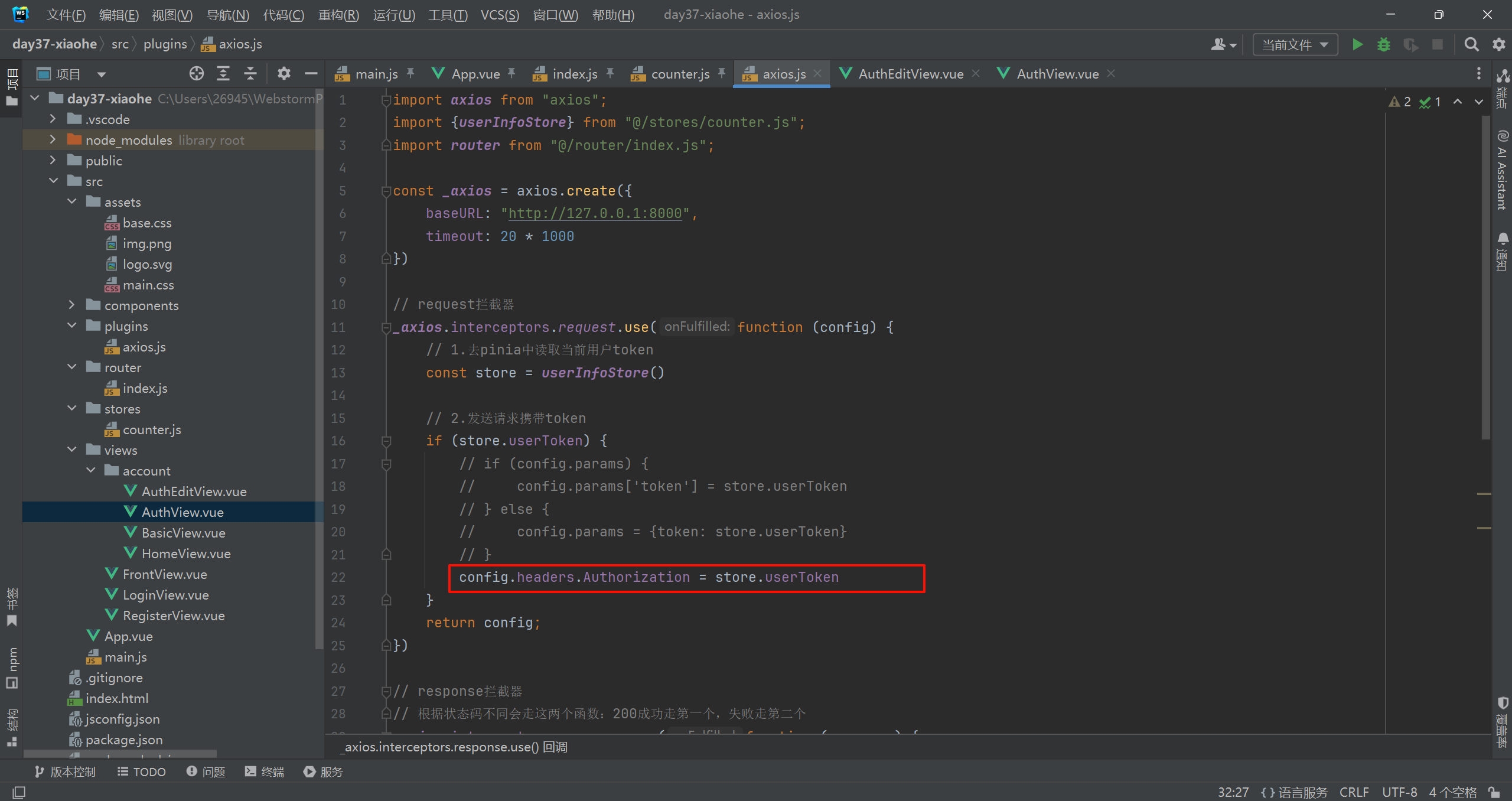Open the 终端 terminal tool window
Viewport: 1512px width, 801px height.
tap(265, 771)
